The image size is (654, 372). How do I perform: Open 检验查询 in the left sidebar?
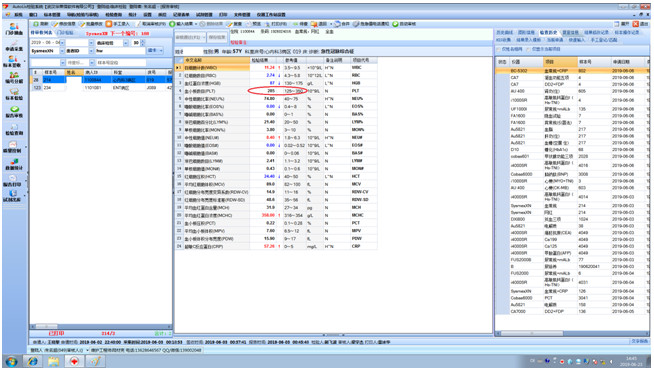point(14,129)
